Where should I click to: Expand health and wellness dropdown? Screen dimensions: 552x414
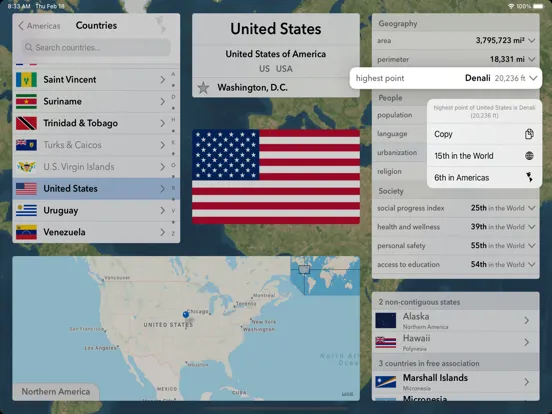[x=532, y=227]
